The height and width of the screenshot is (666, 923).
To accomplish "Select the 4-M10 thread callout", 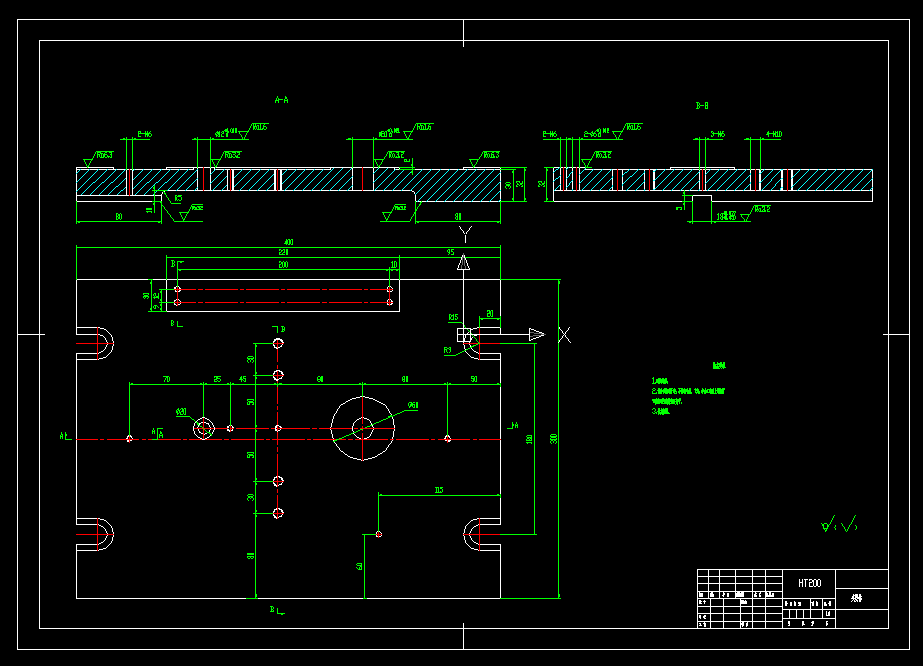I will 774,134.
